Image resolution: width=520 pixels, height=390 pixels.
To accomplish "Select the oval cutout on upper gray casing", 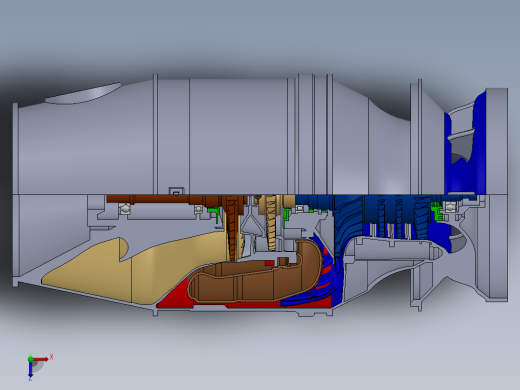I will tap(83, 93).
